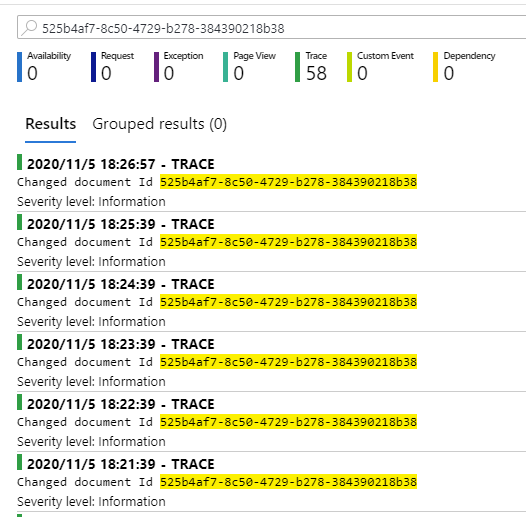Image resolution: width=526 pixels, height=517 pixels.
Task: Click Severity level text under 18:26:57 trace
Action: coord(91,202)
